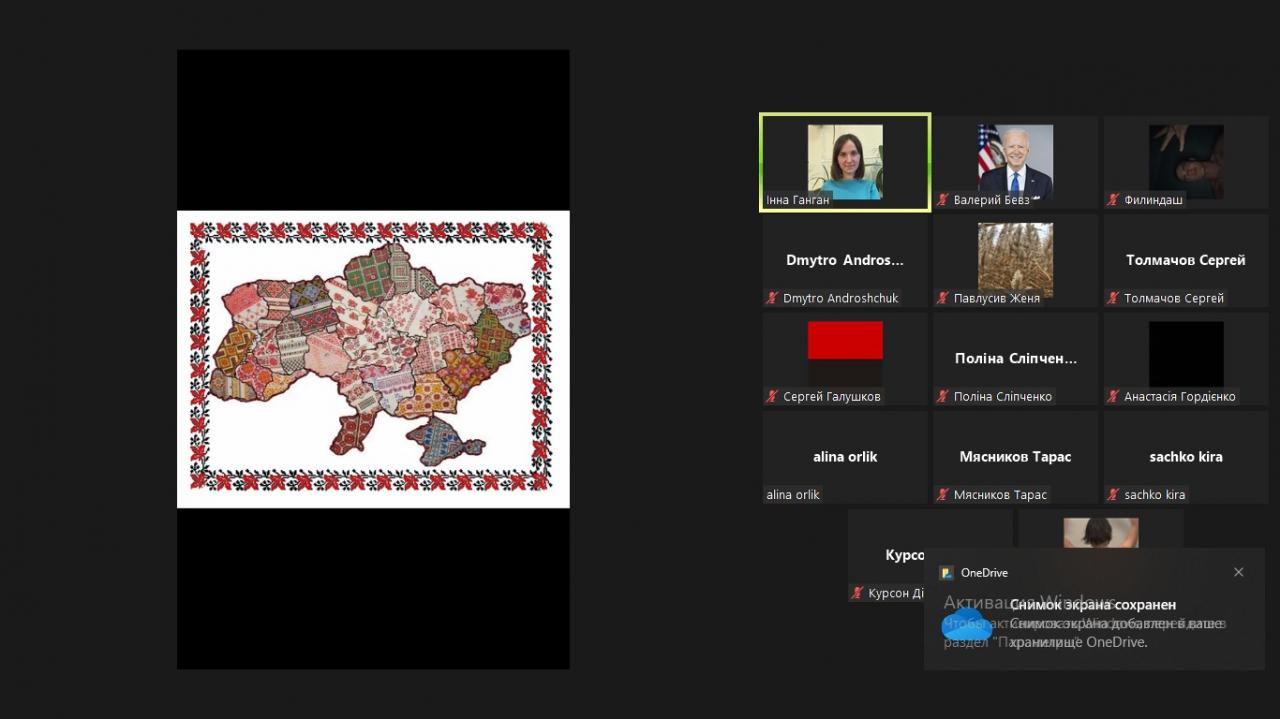This screenshot has width=1280, height=719.
Task: Select Мясников Тарас's participant tile
Action: pos(1015,456)
